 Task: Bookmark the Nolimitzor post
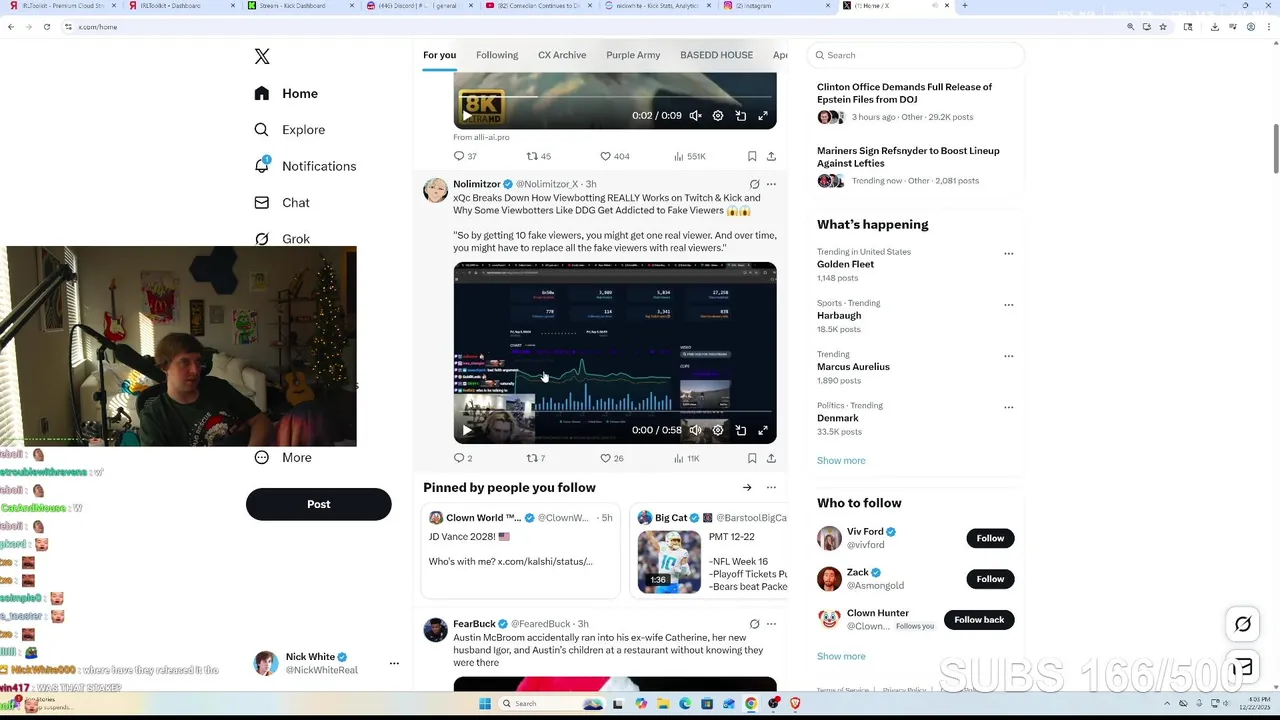(752, 458)
